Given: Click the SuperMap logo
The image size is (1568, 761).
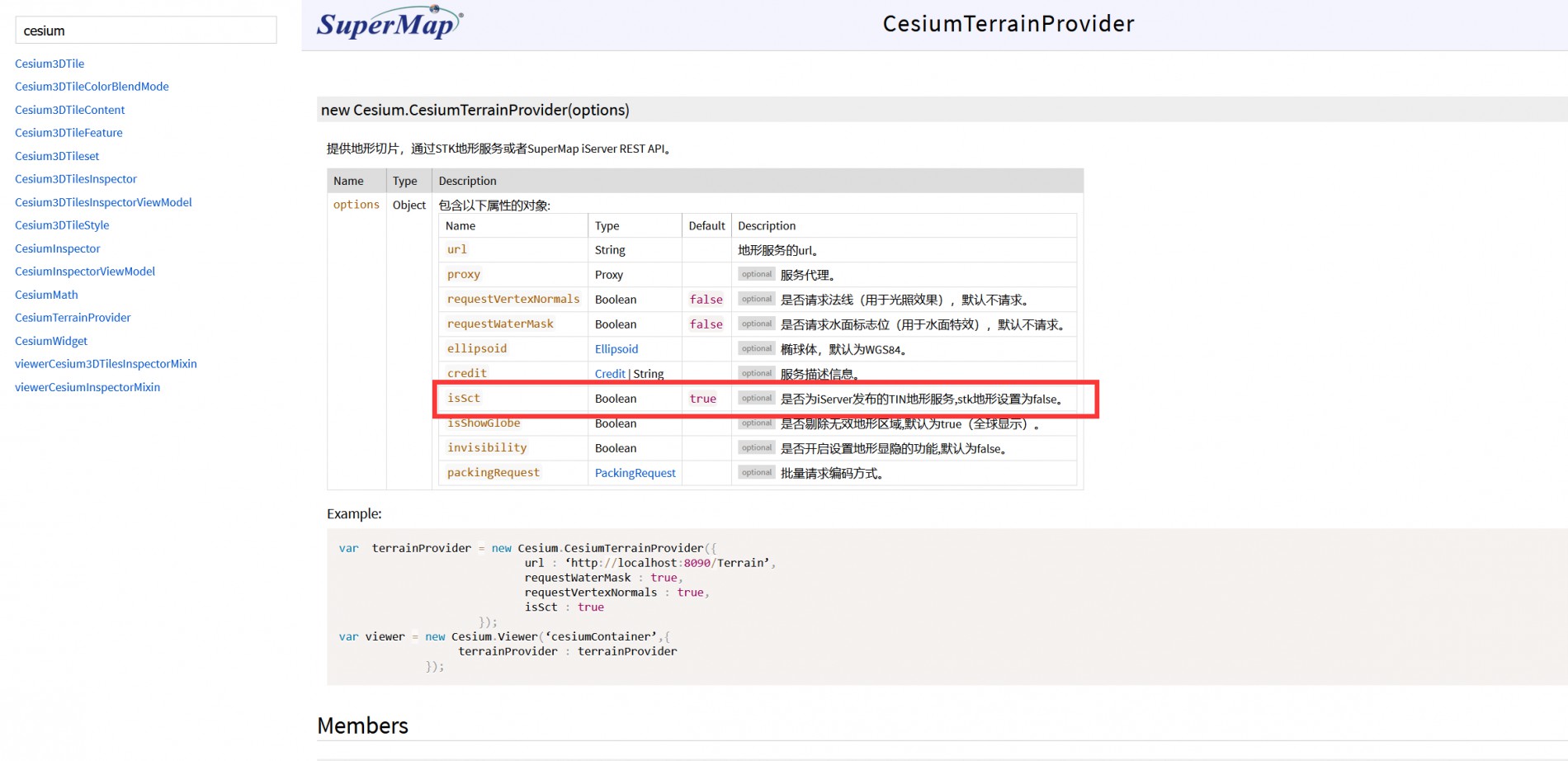Looking at the screenshot, I should (390, 24).
